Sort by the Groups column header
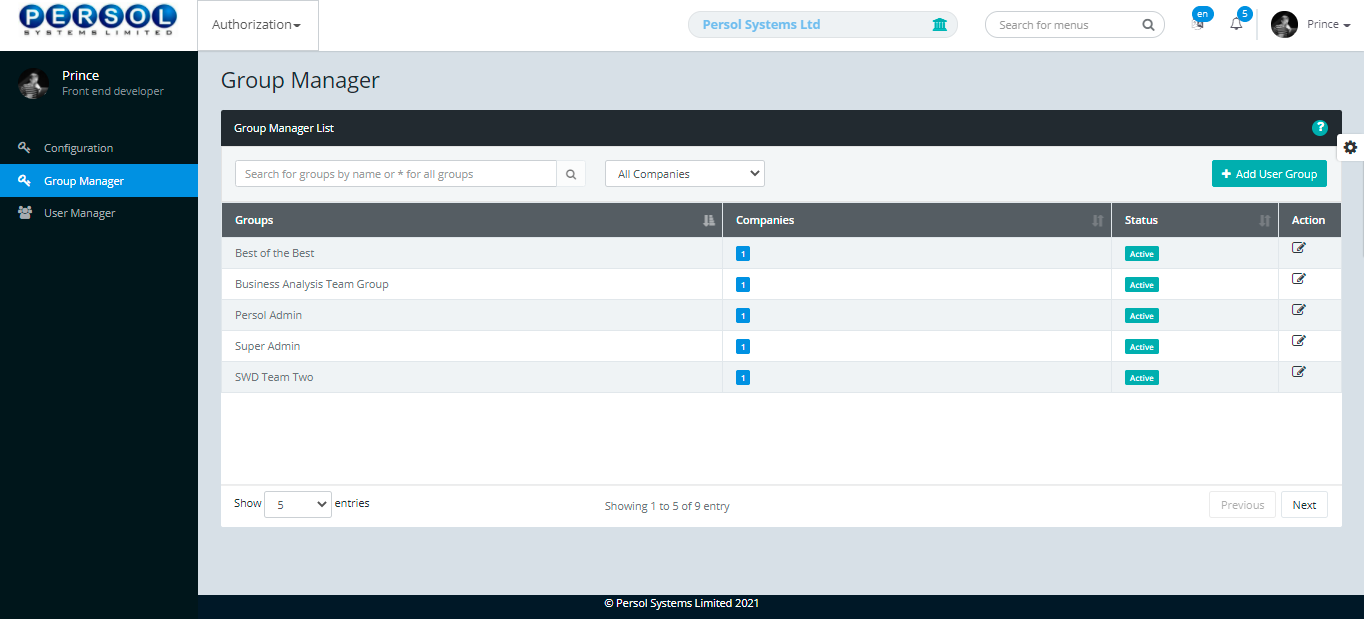The image size is (1364, 619). tap(472, 220)
